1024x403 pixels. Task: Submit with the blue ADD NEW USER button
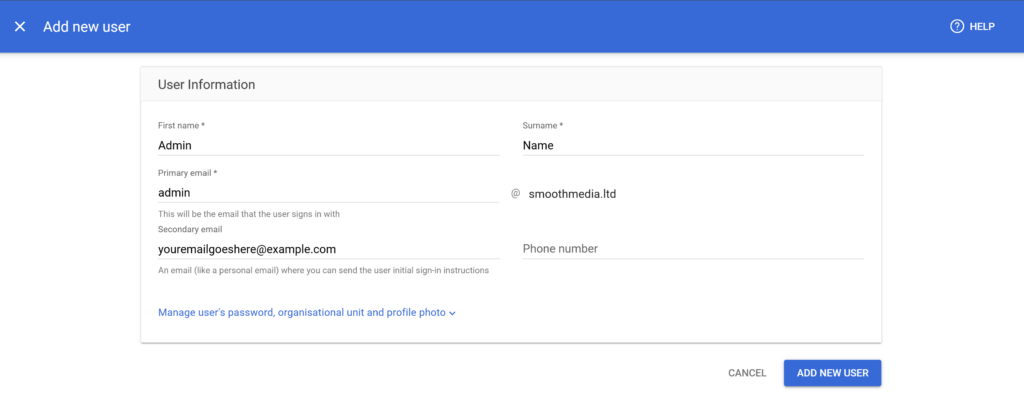[833, 373]
